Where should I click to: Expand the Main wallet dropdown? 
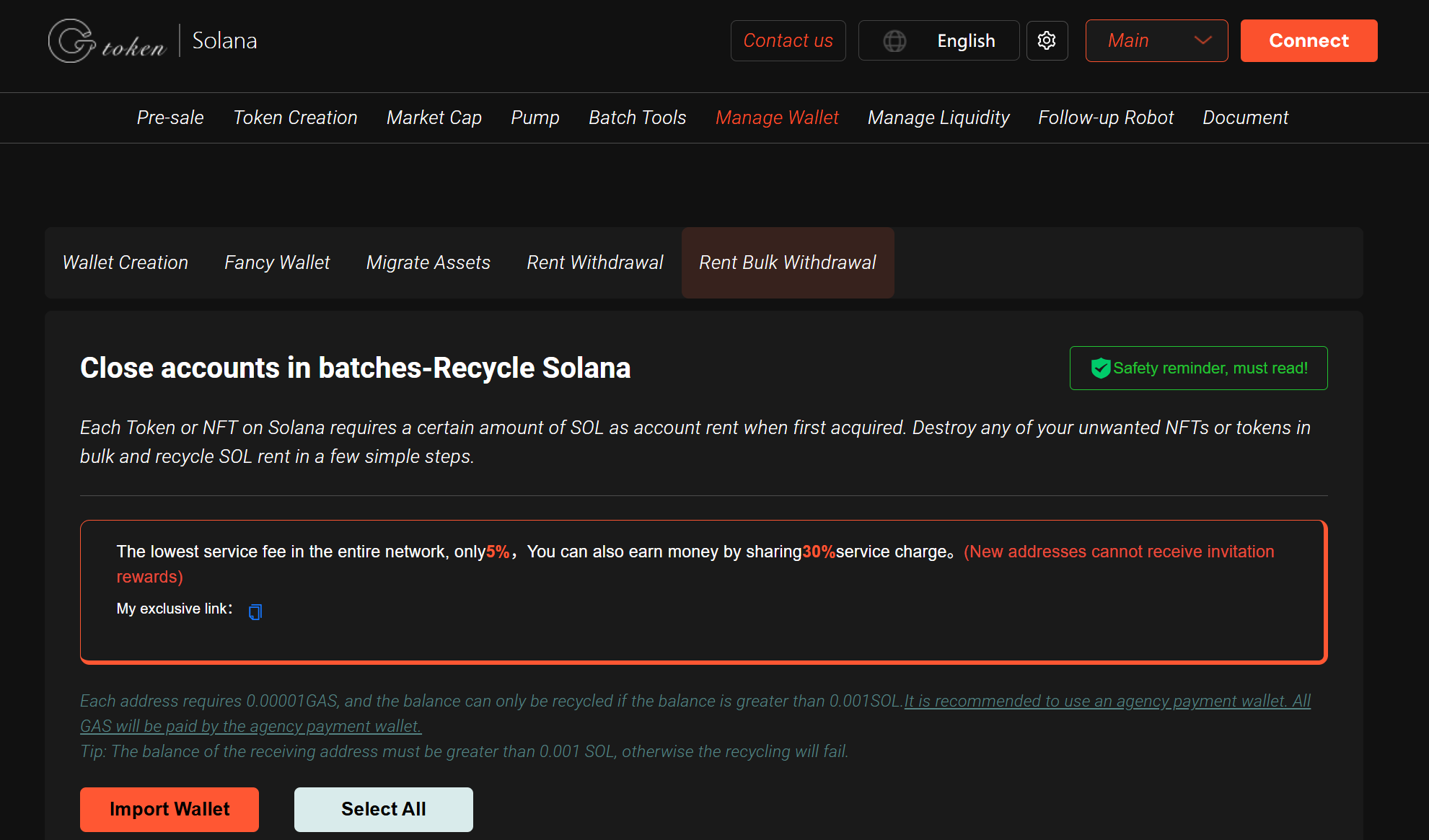1156,40
